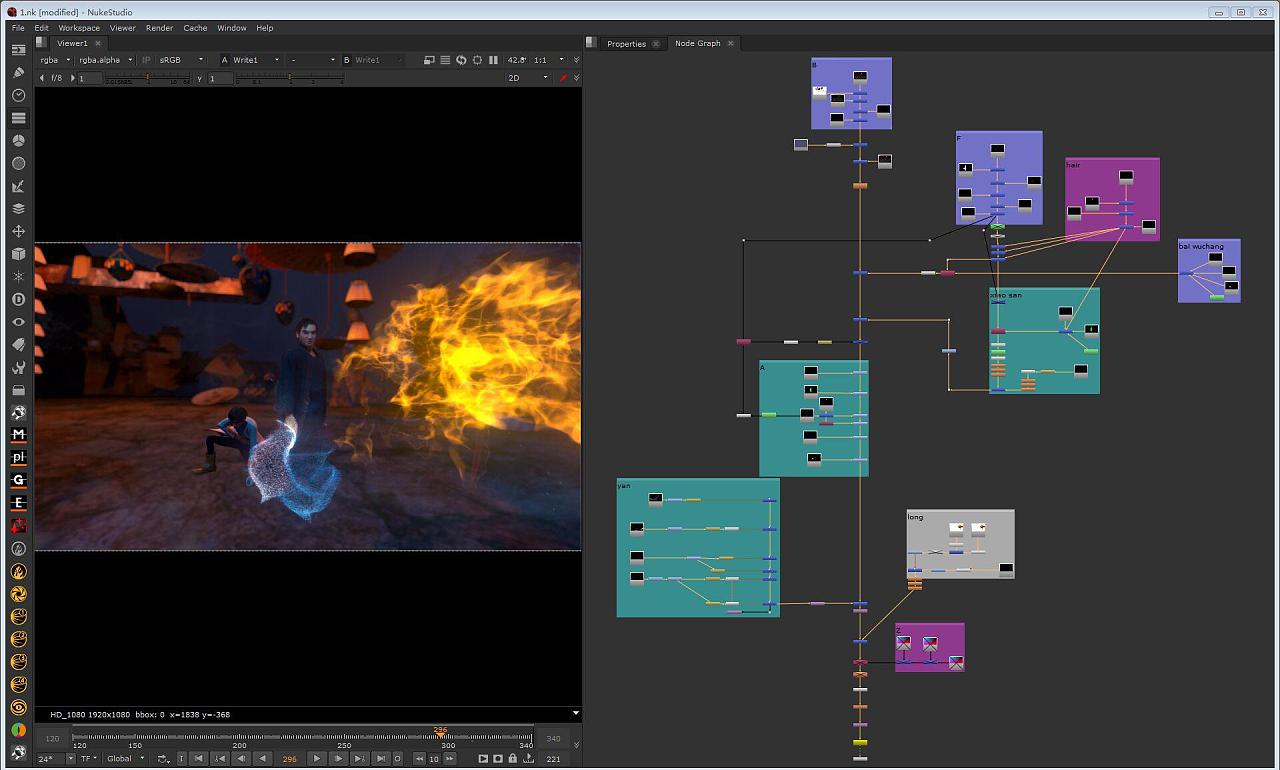
Task: Select the Viewer1 tab
Action: click(72, 43)
